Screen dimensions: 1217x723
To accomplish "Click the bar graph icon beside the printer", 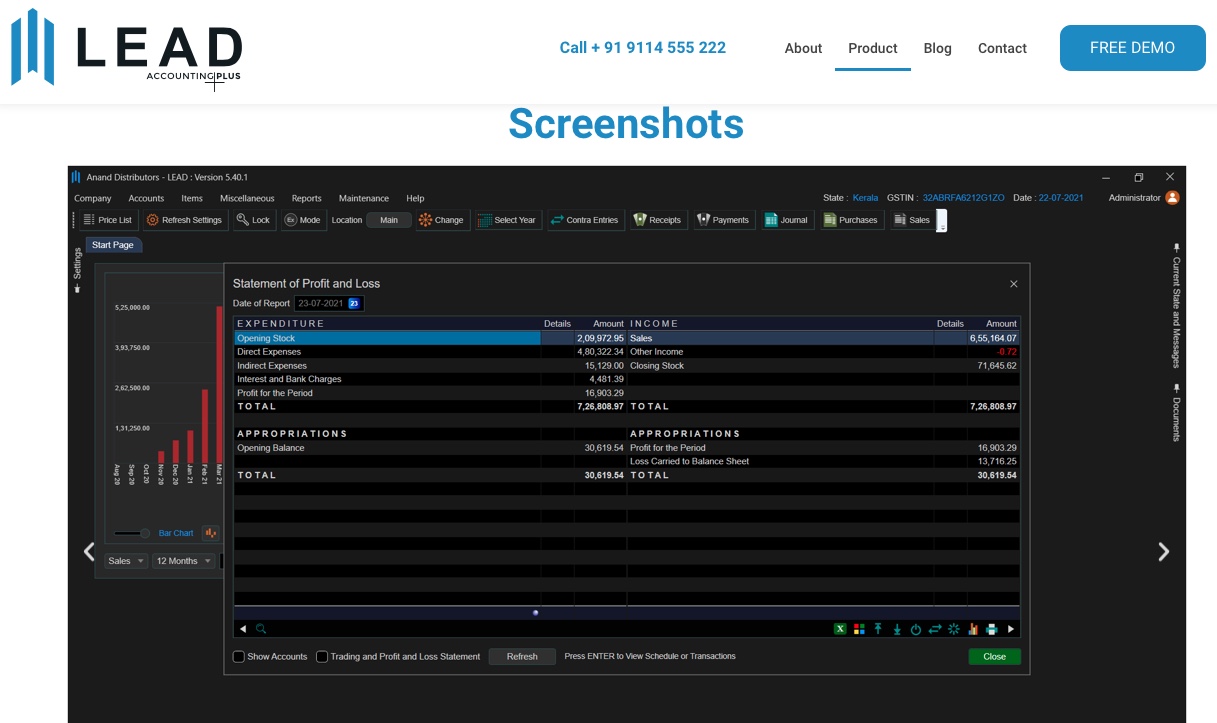I will click(973, 629).
